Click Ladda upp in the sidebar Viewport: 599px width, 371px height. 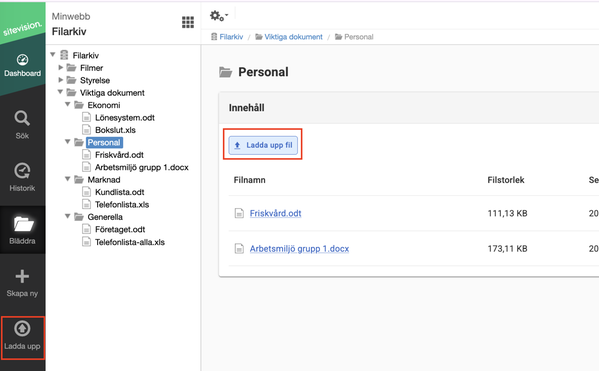[x=22, y=337]
